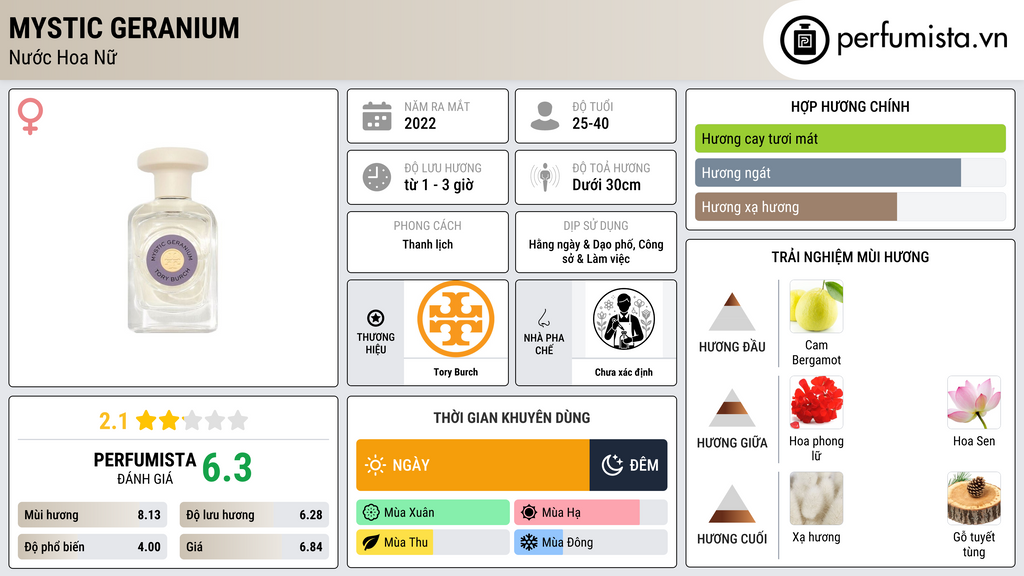This screenshot has height=576, width=1024.
Task: Click the orange Tory Burch logo
Action: pos(456,319)
